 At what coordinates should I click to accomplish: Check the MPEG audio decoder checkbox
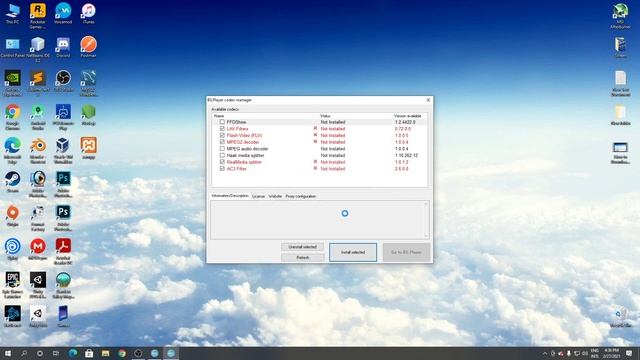click(222, 149)
